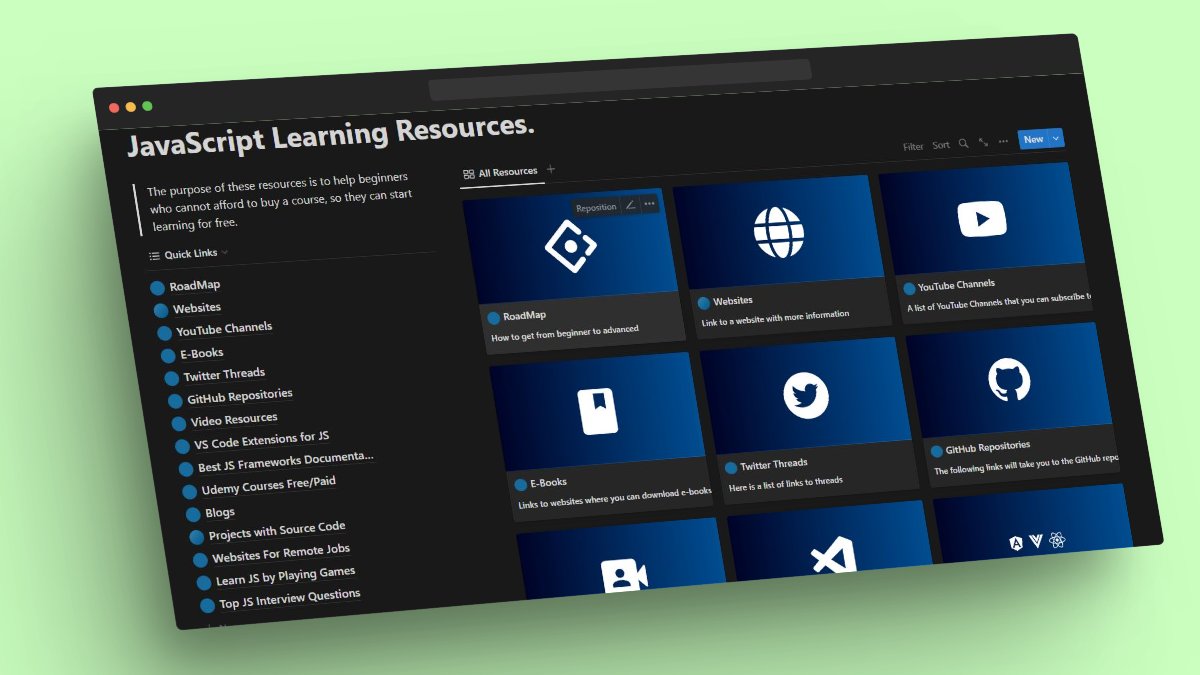The height and width of the screenshot is (675, 1200).
Task: Click the globe icon on Websites card
Action: [x=778, y=232]
